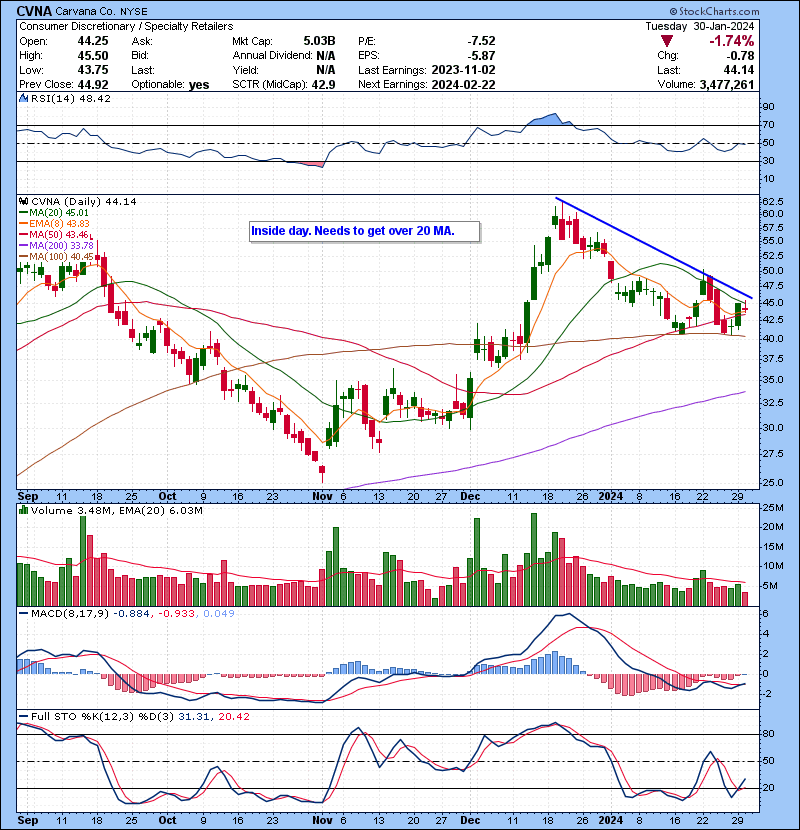Image resolution: width=800 pixels, height=830 pixels.
Task: Select the orange EMA(8) legend line swatch
Action: coord(23,223)
